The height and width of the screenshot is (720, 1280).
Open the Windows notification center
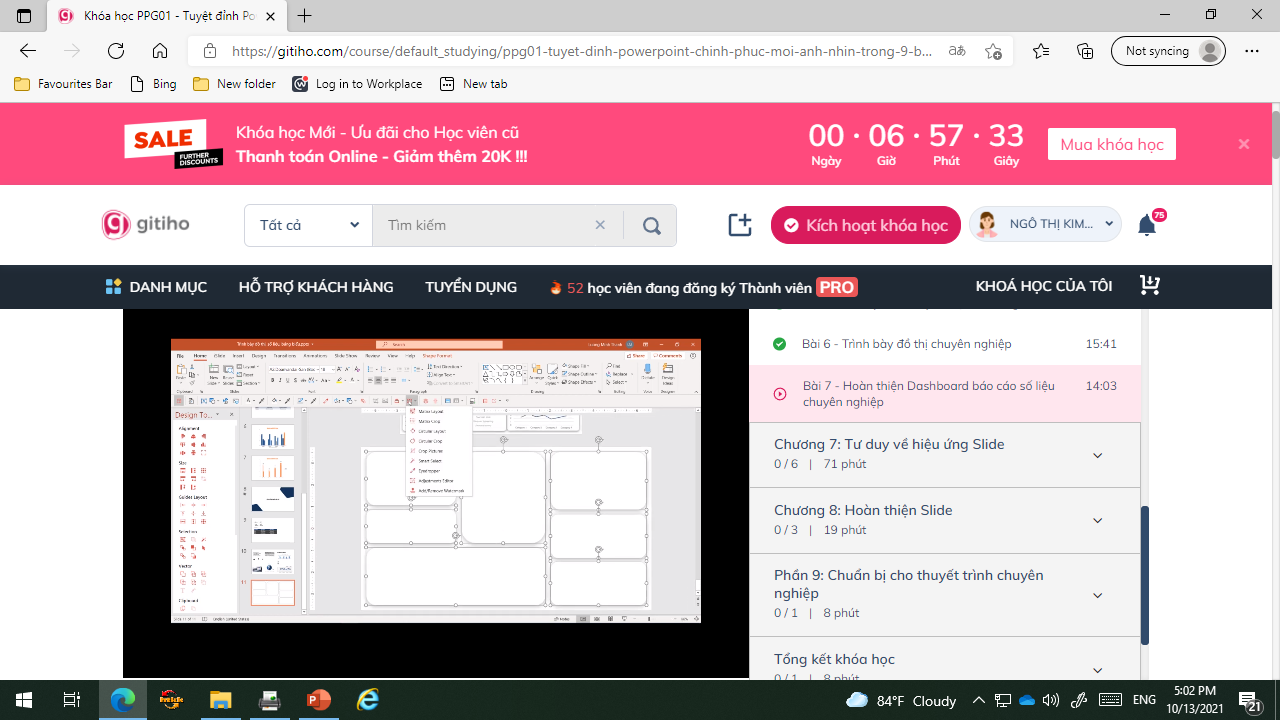1250,700
